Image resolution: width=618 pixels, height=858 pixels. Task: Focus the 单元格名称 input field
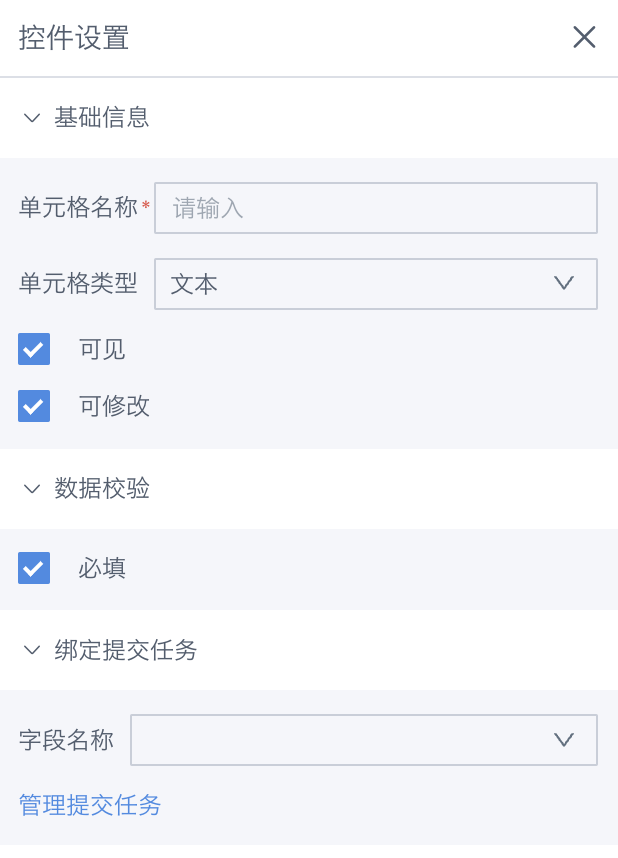(375, 208)
